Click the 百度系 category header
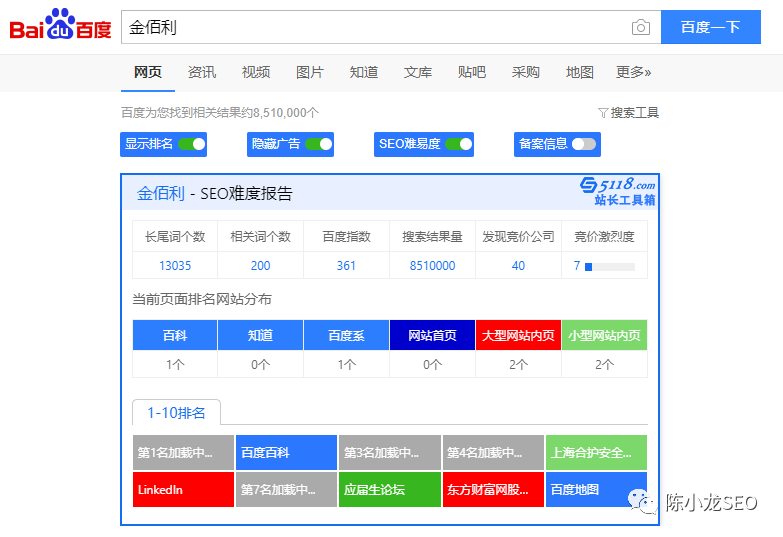The height and width of the screenshot is (537, 783). point(346,335)
